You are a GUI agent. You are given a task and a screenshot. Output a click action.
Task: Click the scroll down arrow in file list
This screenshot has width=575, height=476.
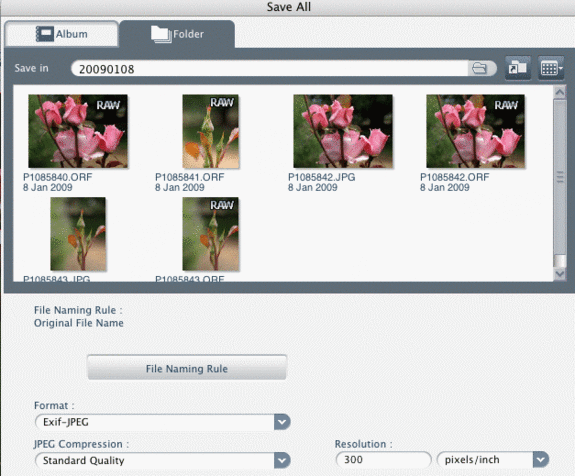tap(560, 274)
